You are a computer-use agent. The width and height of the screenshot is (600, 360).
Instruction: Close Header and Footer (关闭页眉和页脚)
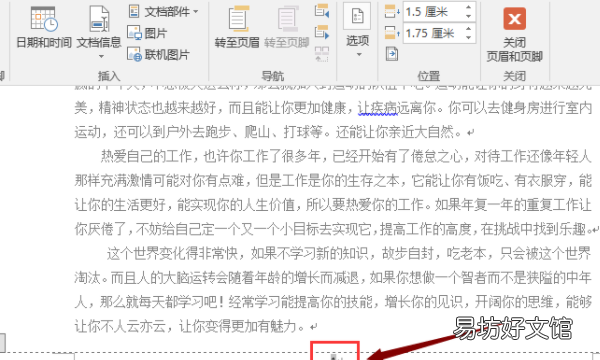click(x=514, y=34)
